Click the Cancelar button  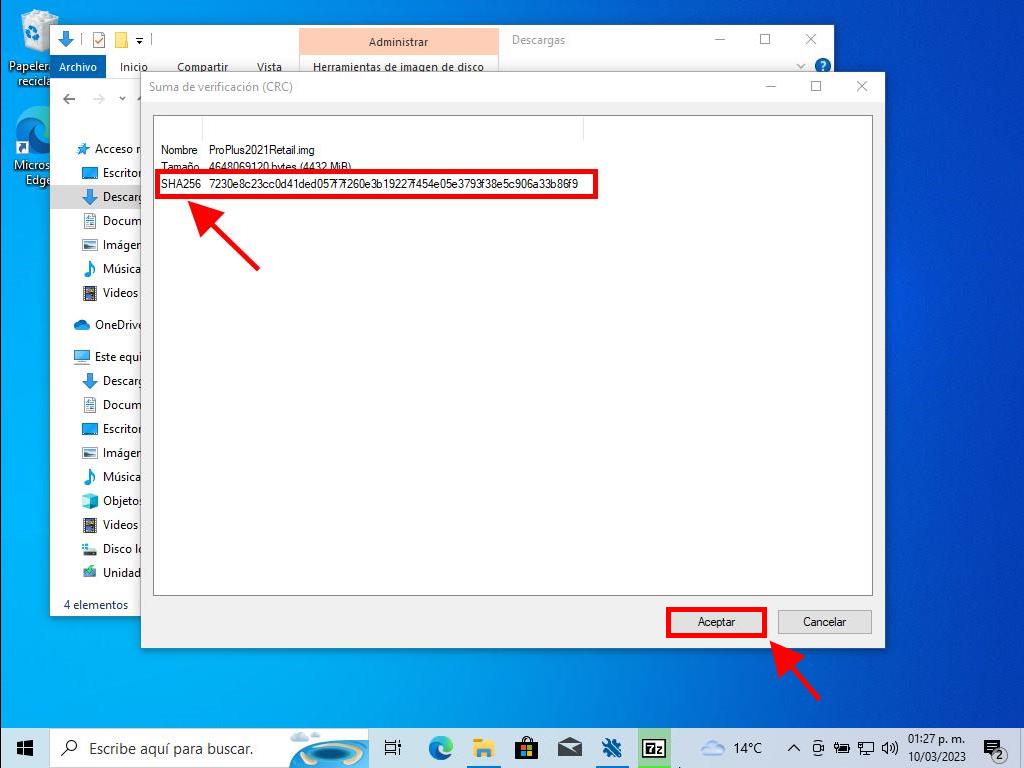tap(824, 622)
